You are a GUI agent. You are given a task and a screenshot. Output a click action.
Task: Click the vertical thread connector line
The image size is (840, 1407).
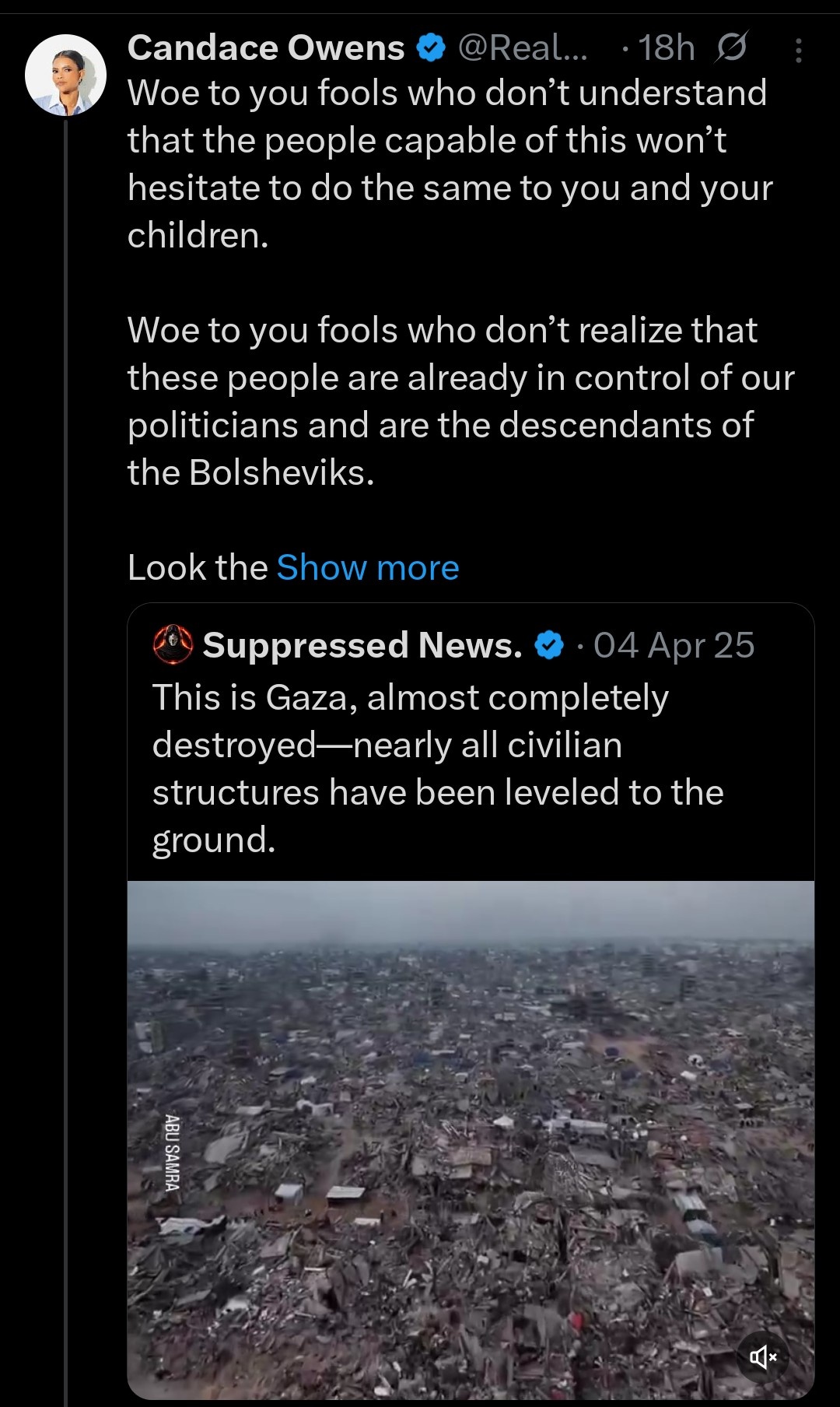point(66,700)
